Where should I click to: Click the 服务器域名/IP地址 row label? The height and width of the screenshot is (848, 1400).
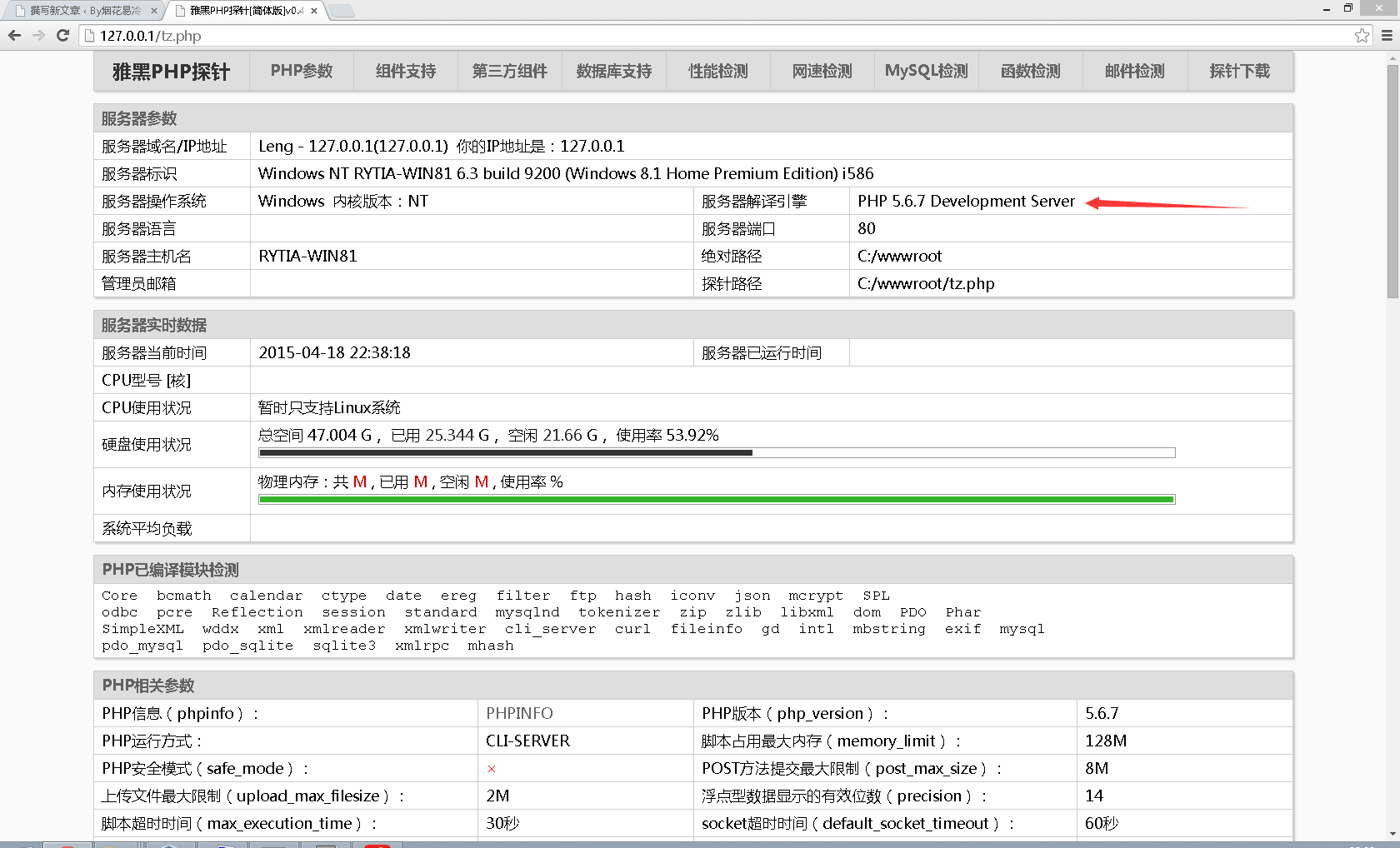164,147
